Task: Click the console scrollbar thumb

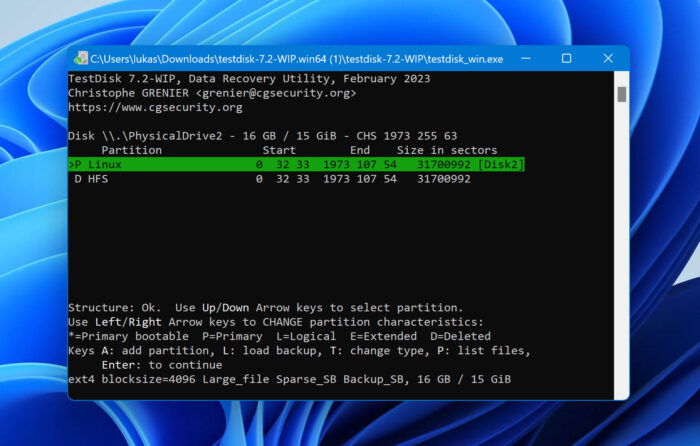Action: pos(621,94)
